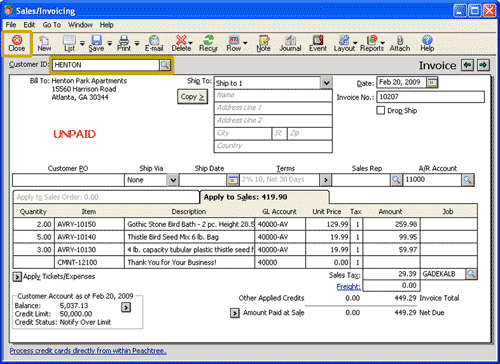Save the invoice with the Save icon
The height and width of the screenshot is (364, 500).
coord(96,44)
